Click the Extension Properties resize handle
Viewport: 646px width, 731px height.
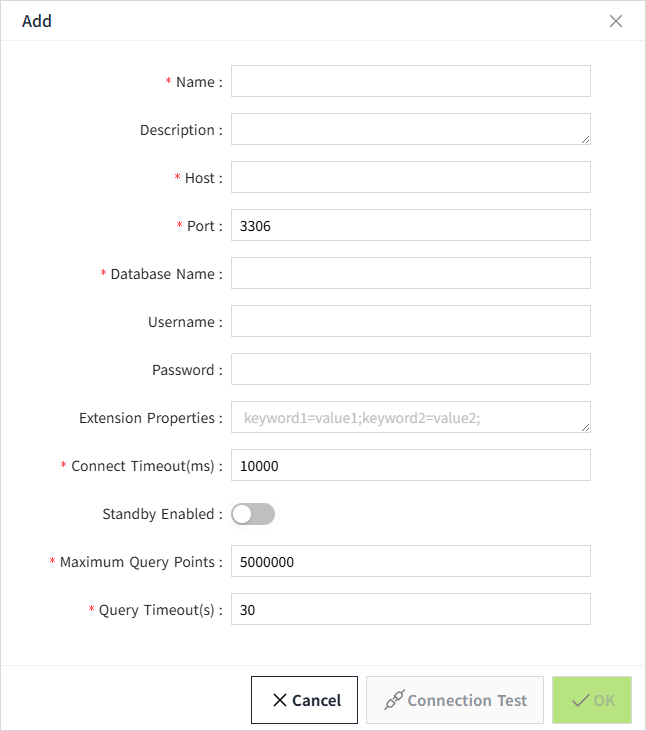tap(585, 427)
